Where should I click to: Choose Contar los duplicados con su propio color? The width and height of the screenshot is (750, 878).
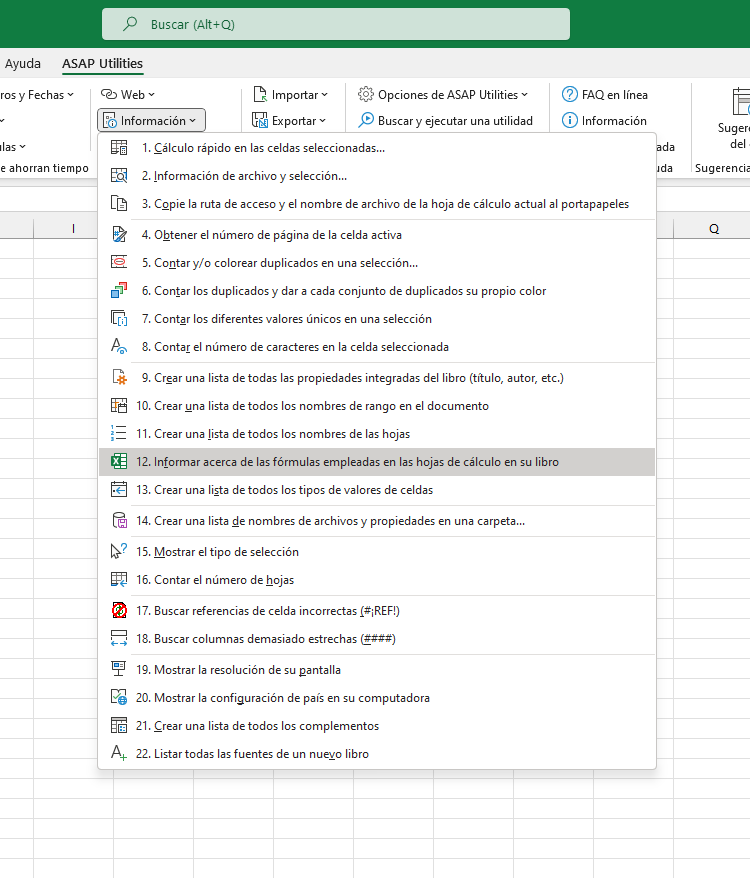(x=377, y=291)
